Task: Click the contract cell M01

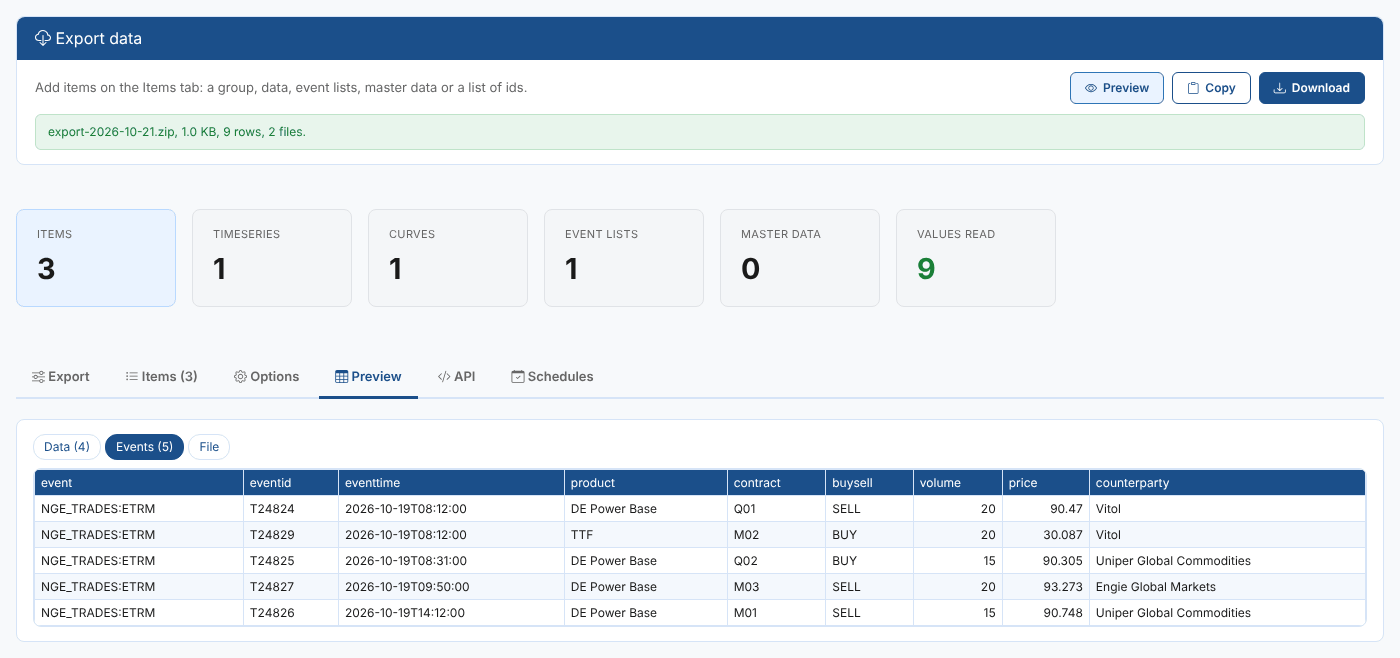Action: [x=776, y=613]
